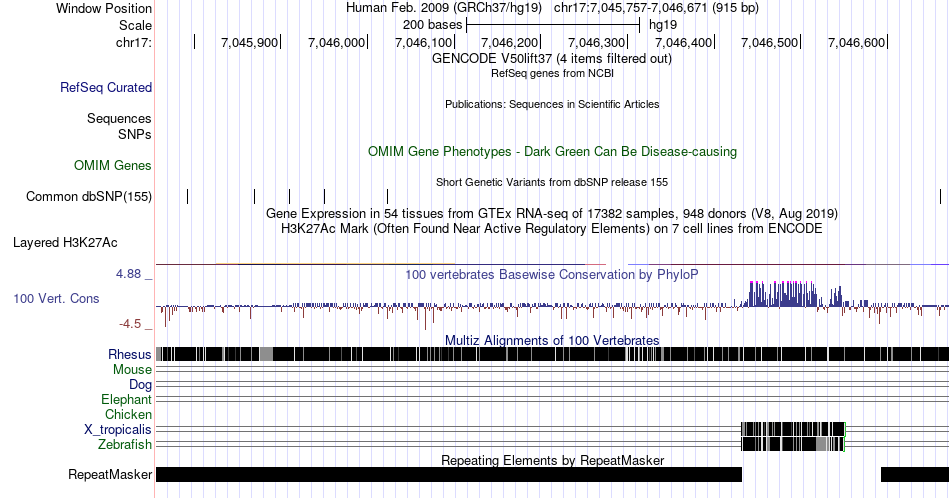The width and height of the screenshot is (950, 498).
Task: Open RefSeq Curated track settings label
Action: coord(106,87)
